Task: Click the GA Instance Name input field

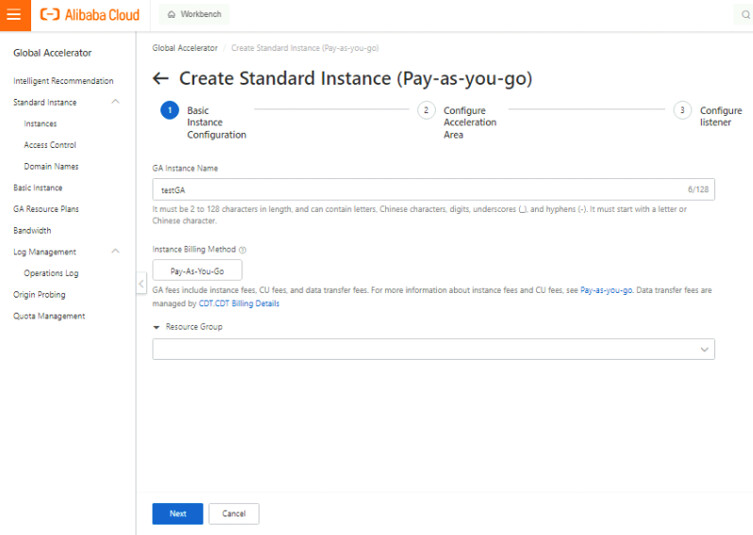Action: point(433,189)
